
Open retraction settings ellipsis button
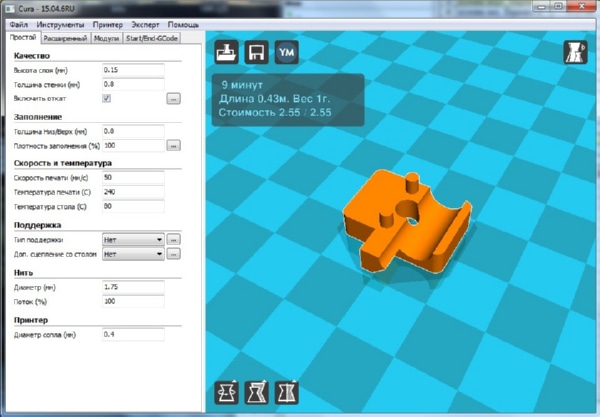pos(173,98)
